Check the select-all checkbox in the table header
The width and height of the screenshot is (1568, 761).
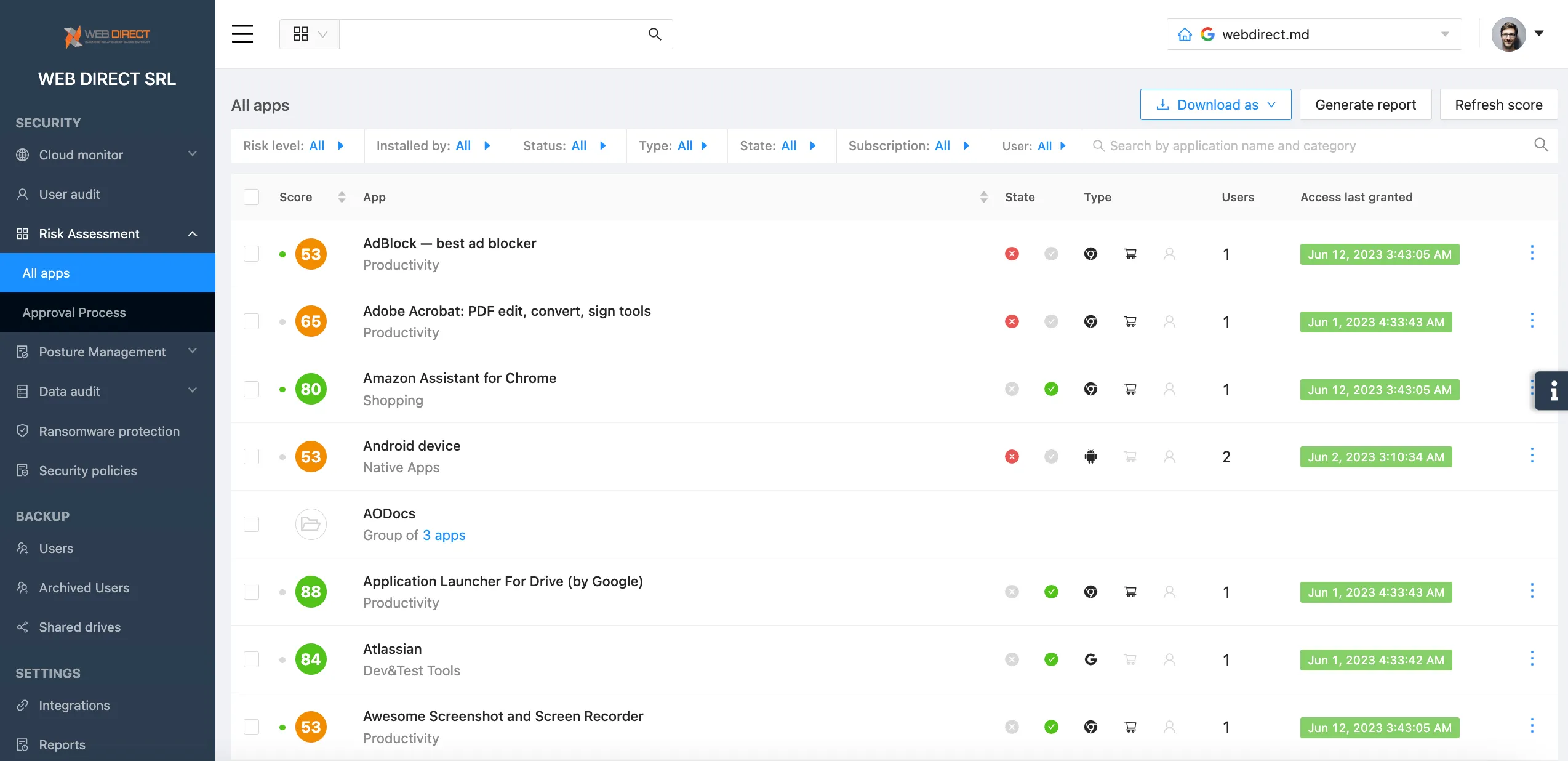(x=251, y=197)
